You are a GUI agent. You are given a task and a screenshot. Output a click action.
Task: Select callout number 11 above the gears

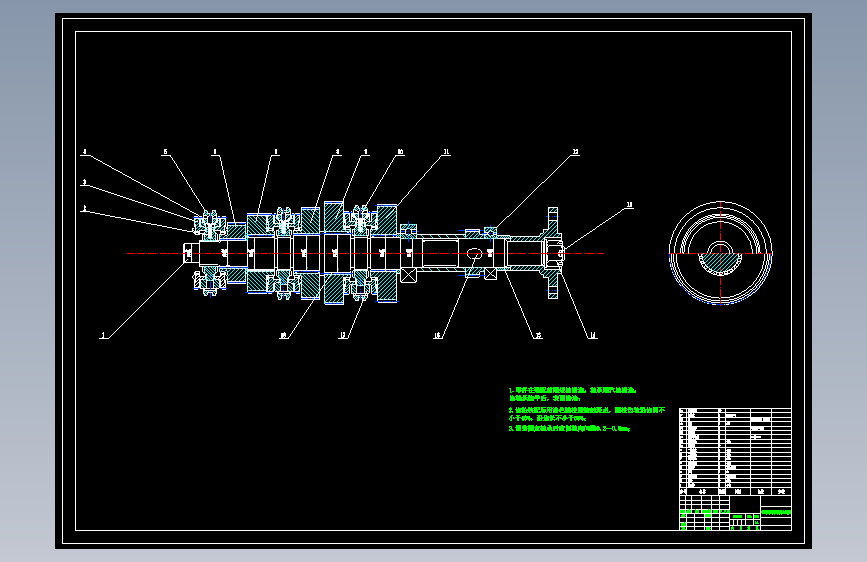446,152
